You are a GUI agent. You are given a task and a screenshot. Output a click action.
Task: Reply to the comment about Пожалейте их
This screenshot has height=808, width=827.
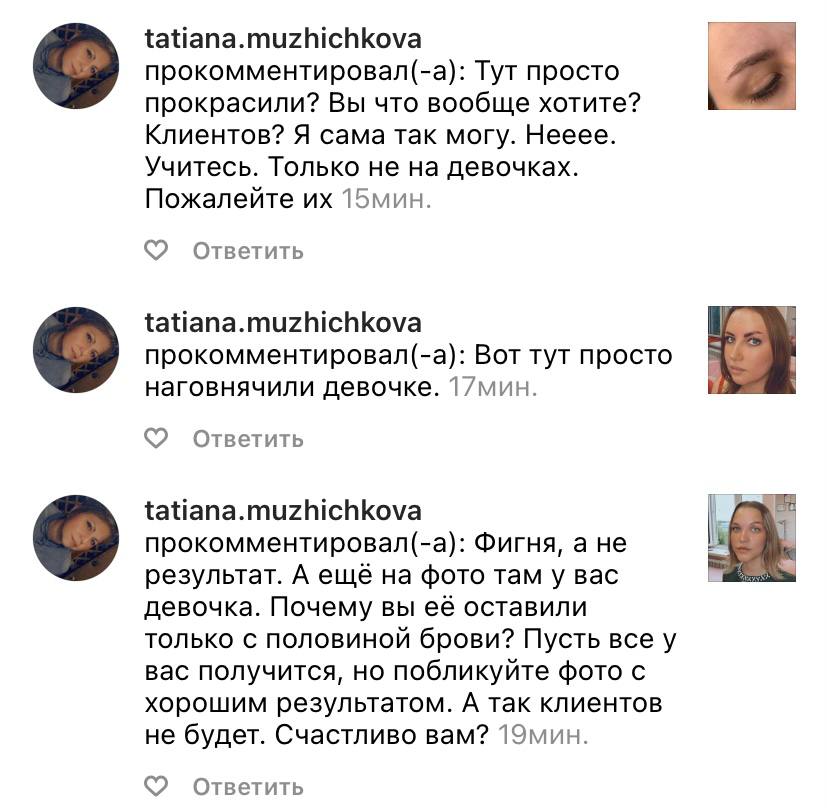[x=248, y=251]
